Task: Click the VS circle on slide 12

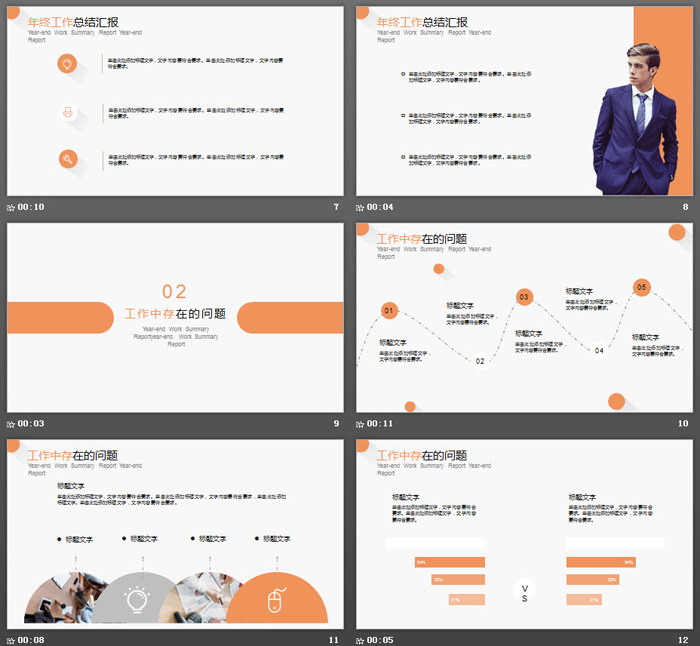Action: pyautogui.click(x=525, y=592)
